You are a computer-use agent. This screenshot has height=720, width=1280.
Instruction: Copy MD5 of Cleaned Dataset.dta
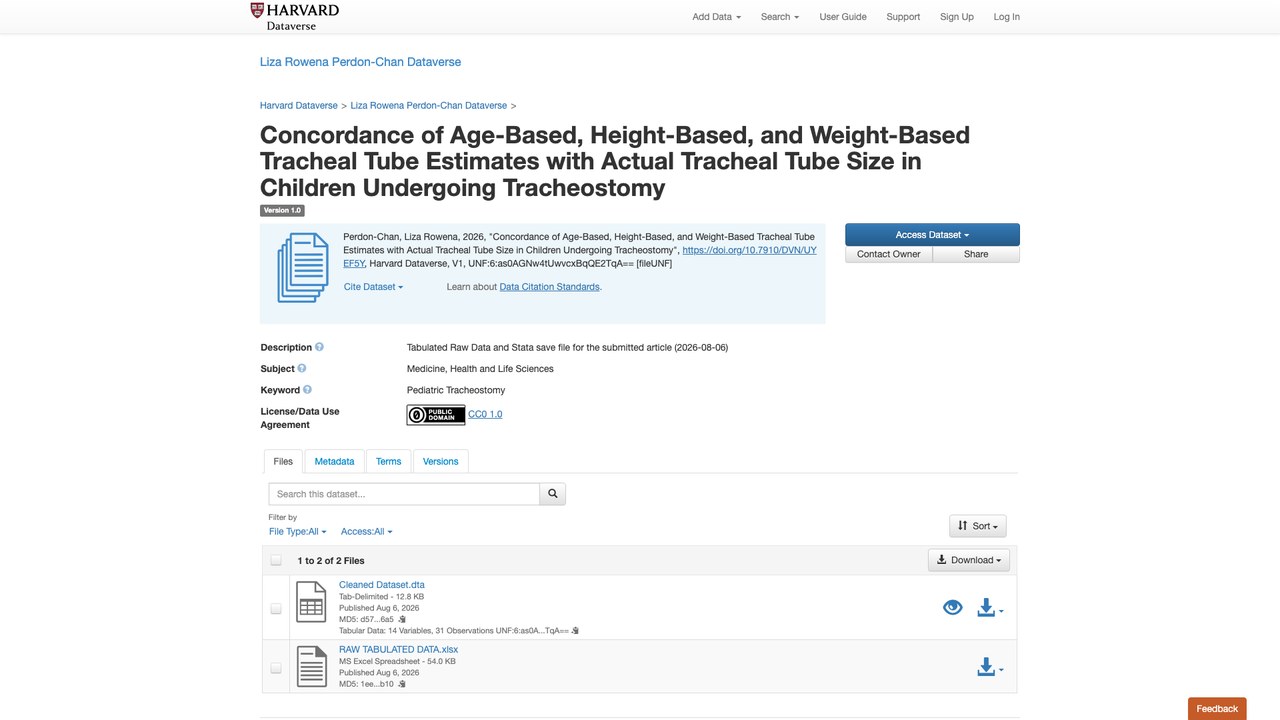(x=402, y=619)
